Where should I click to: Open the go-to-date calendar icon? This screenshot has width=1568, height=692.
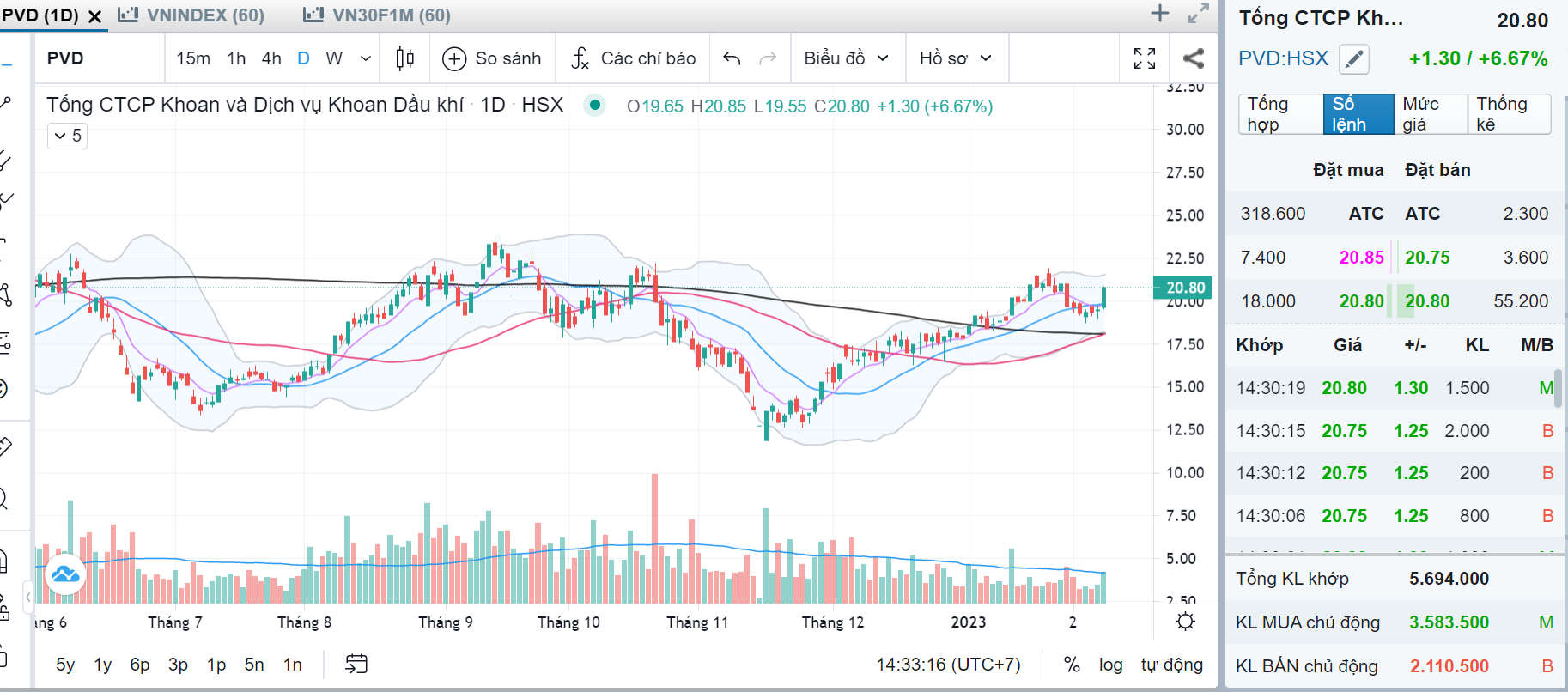(x=356, y=664)
